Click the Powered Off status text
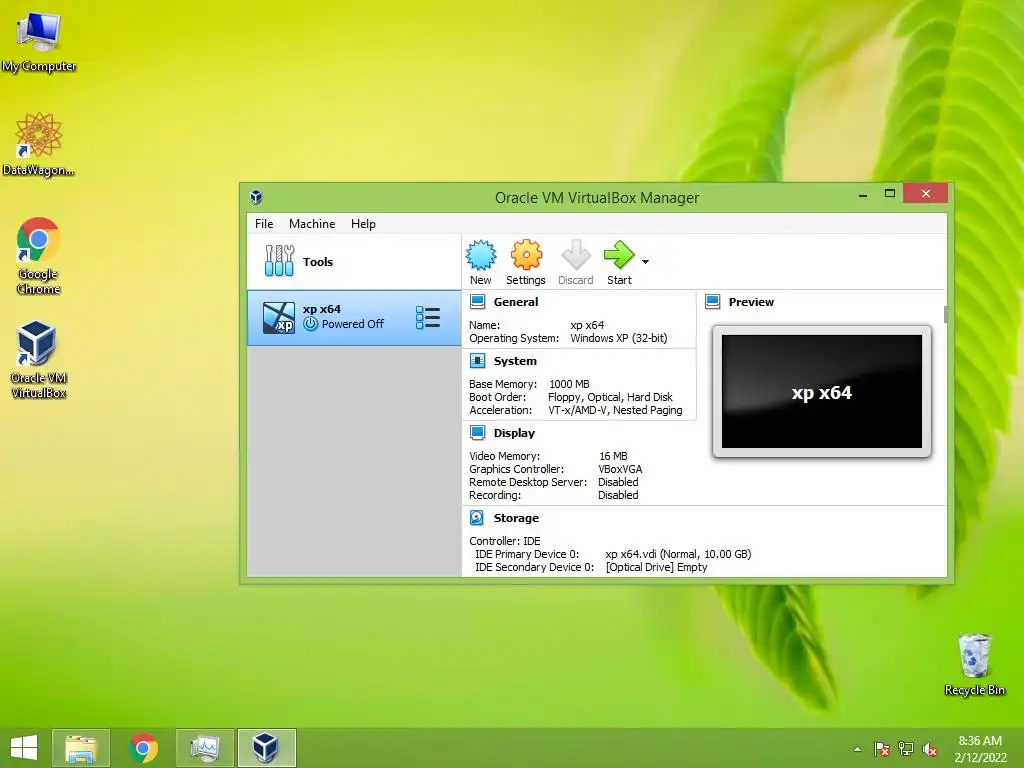The height and width of the screenshot is (768, 1024). 353,324
